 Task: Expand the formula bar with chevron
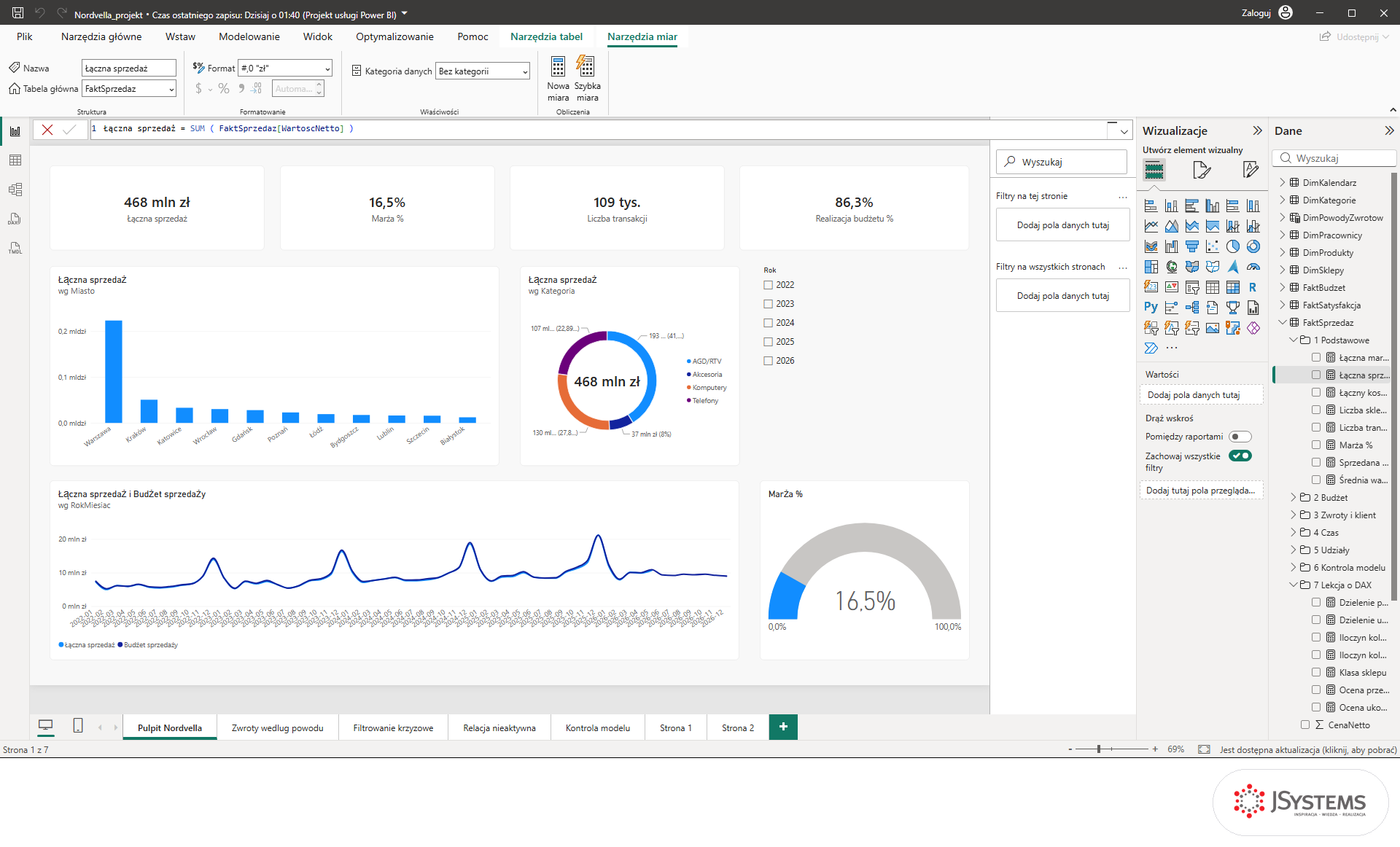pos(1124,131)
